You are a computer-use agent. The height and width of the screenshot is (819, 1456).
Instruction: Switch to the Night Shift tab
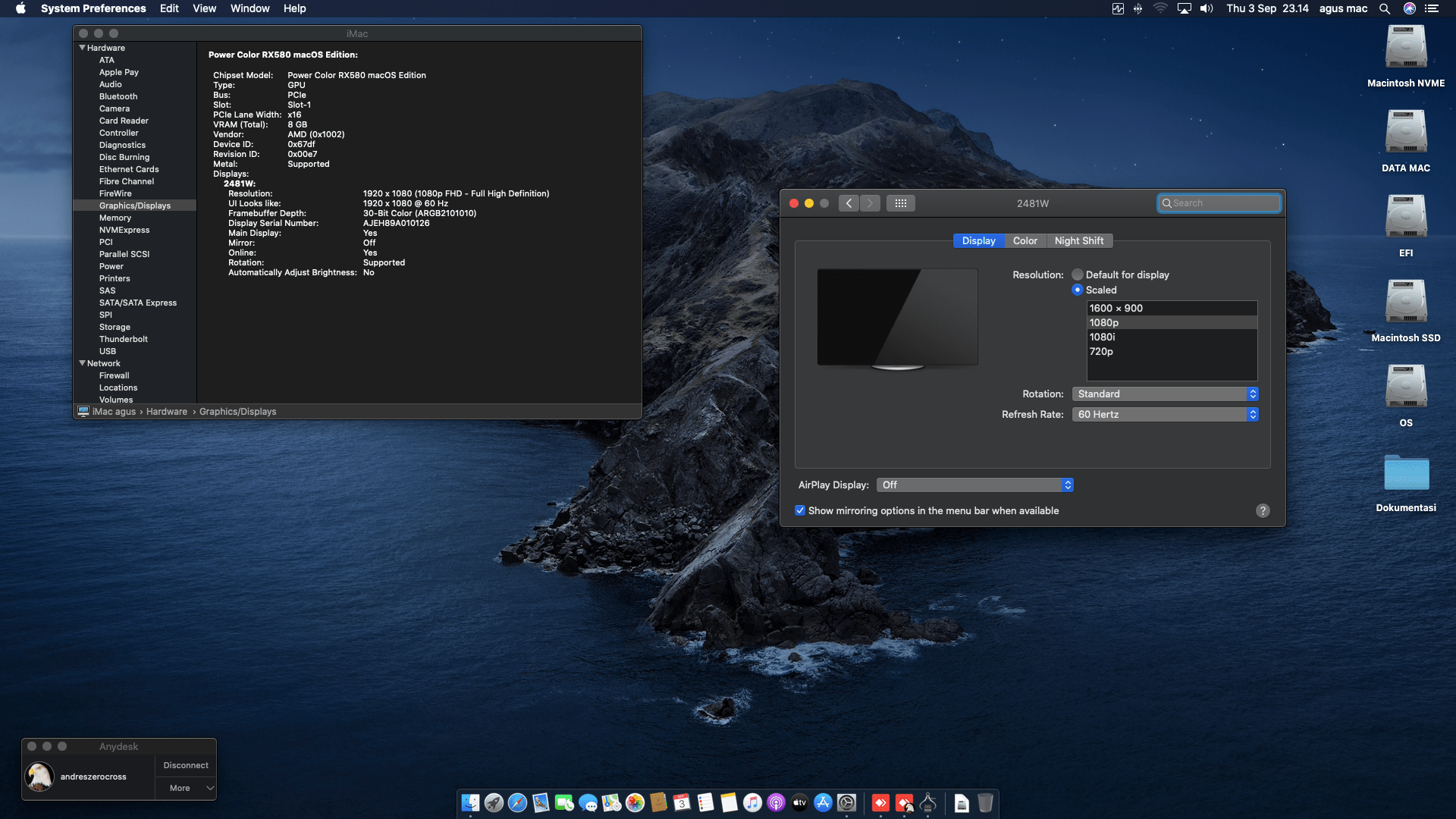tap(1078, 240)
